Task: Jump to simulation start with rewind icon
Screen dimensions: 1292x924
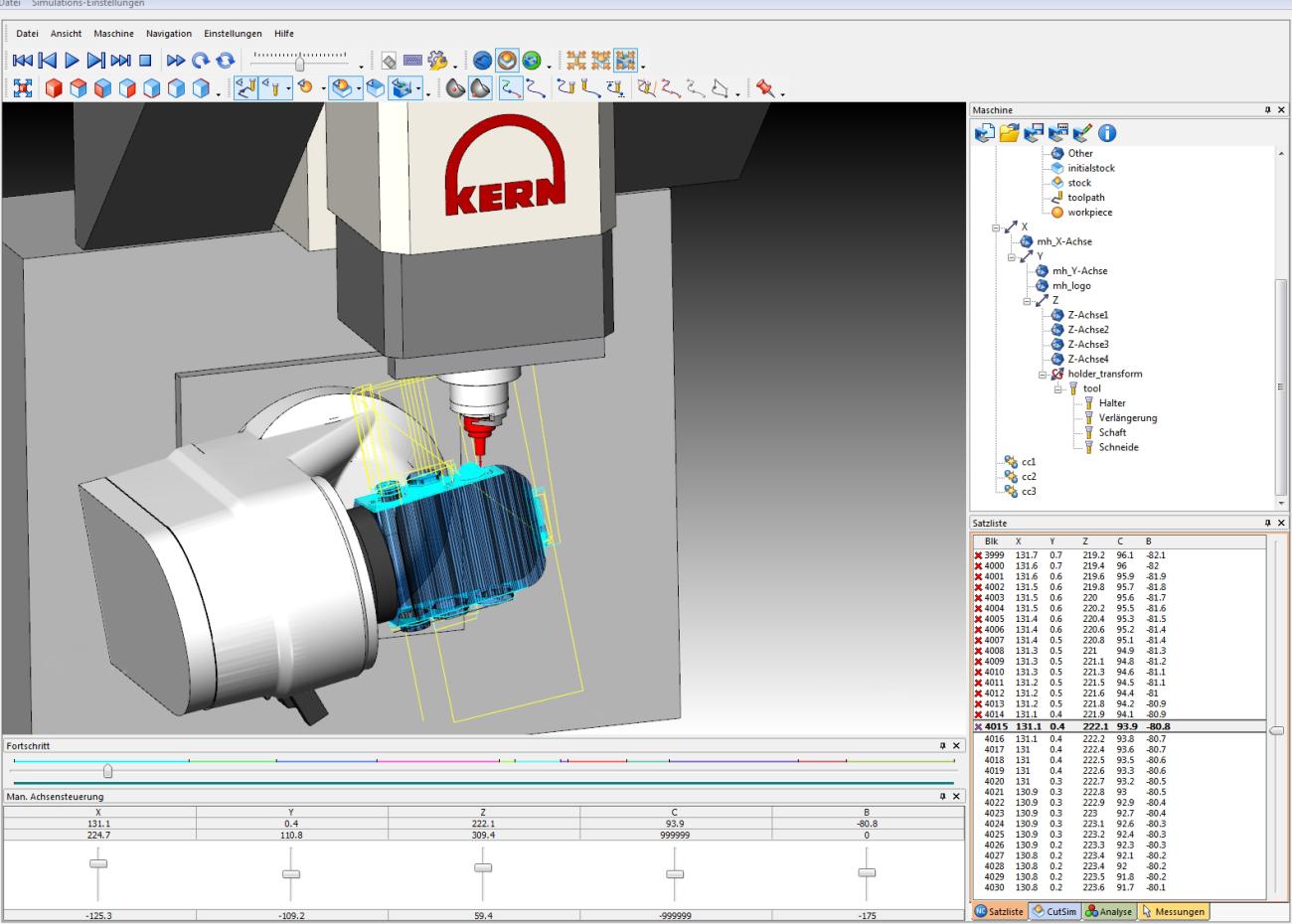Action: point(23,61)
